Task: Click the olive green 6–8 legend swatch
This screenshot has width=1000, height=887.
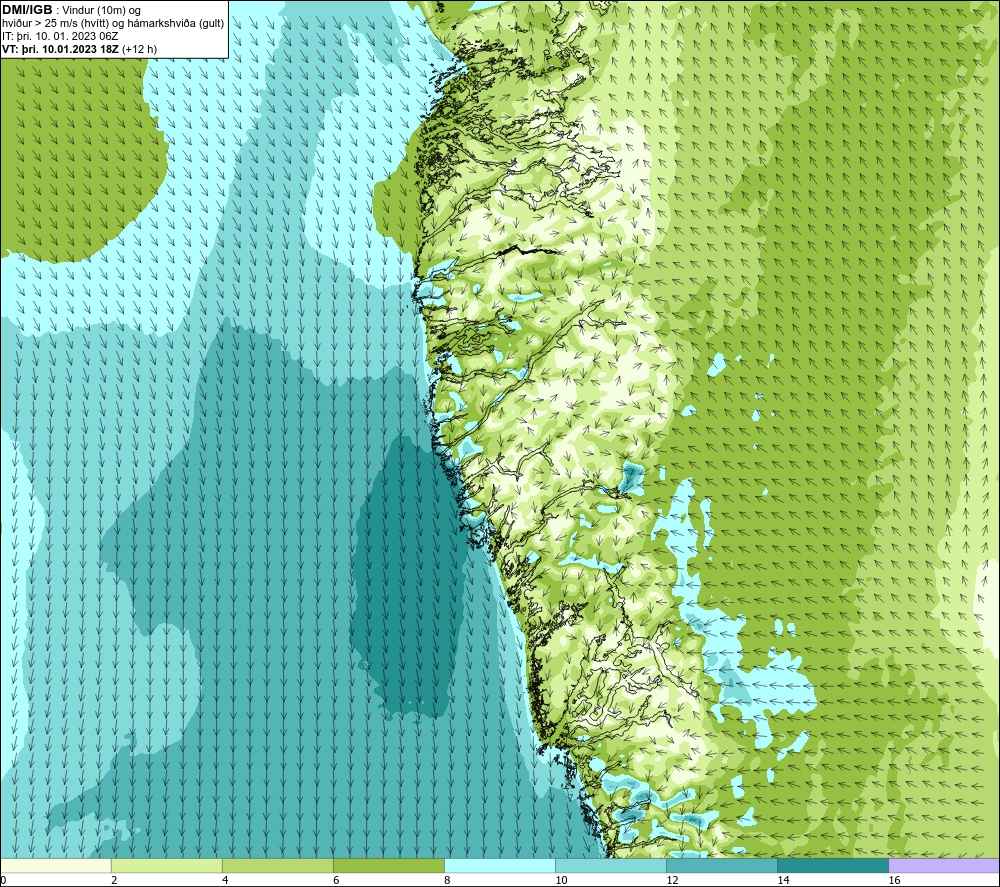Action: point(389,866)
